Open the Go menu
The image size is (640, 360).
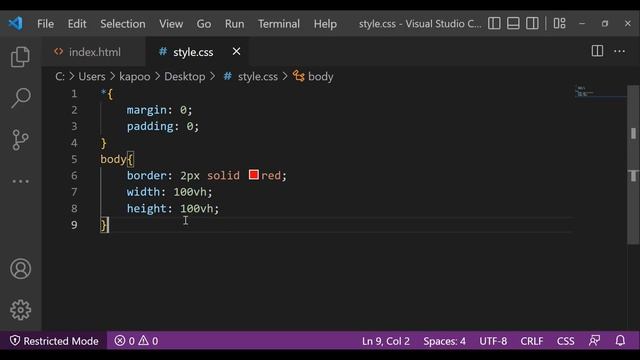click(x=204, y=24)
